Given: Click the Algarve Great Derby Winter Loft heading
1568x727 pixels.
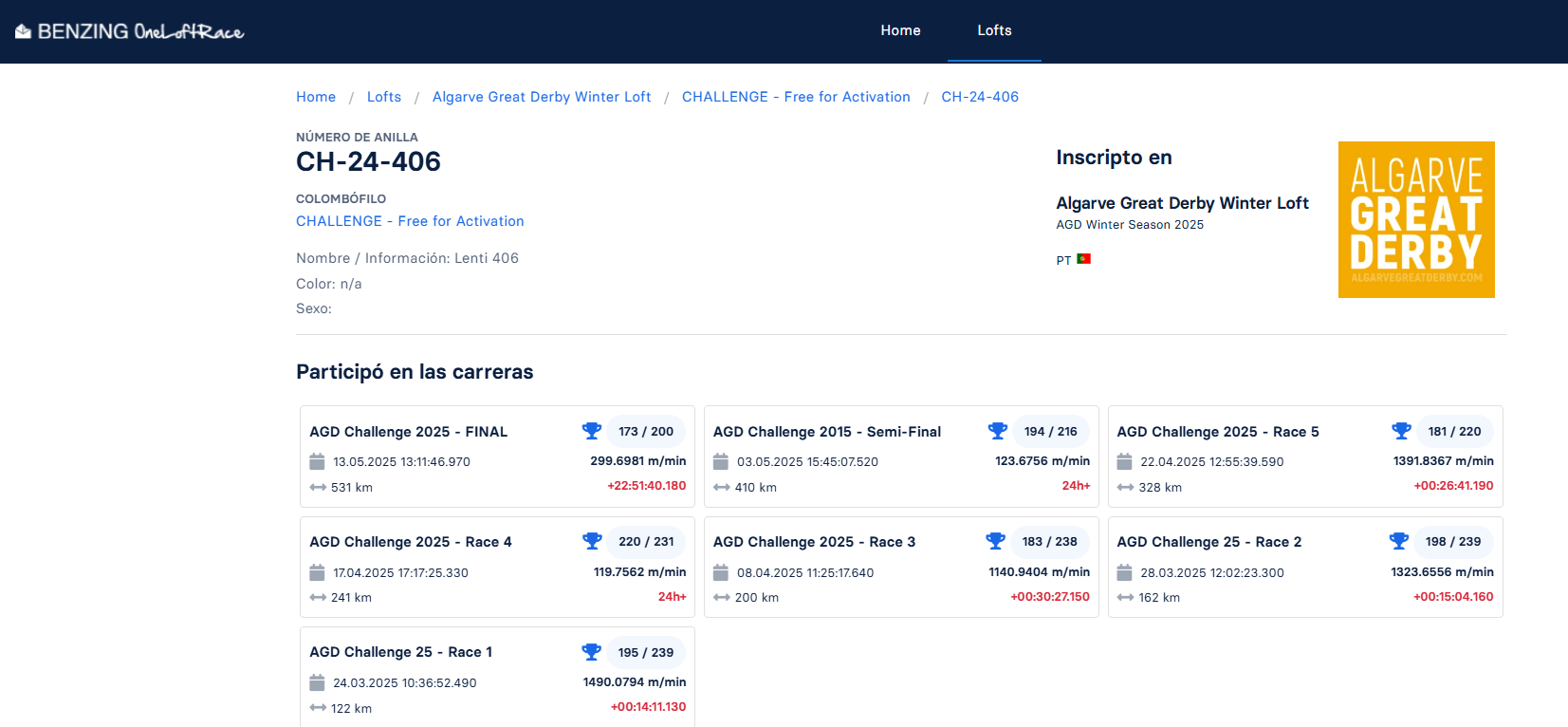Looking at the screenshot, I should [x=1182, y=203].
